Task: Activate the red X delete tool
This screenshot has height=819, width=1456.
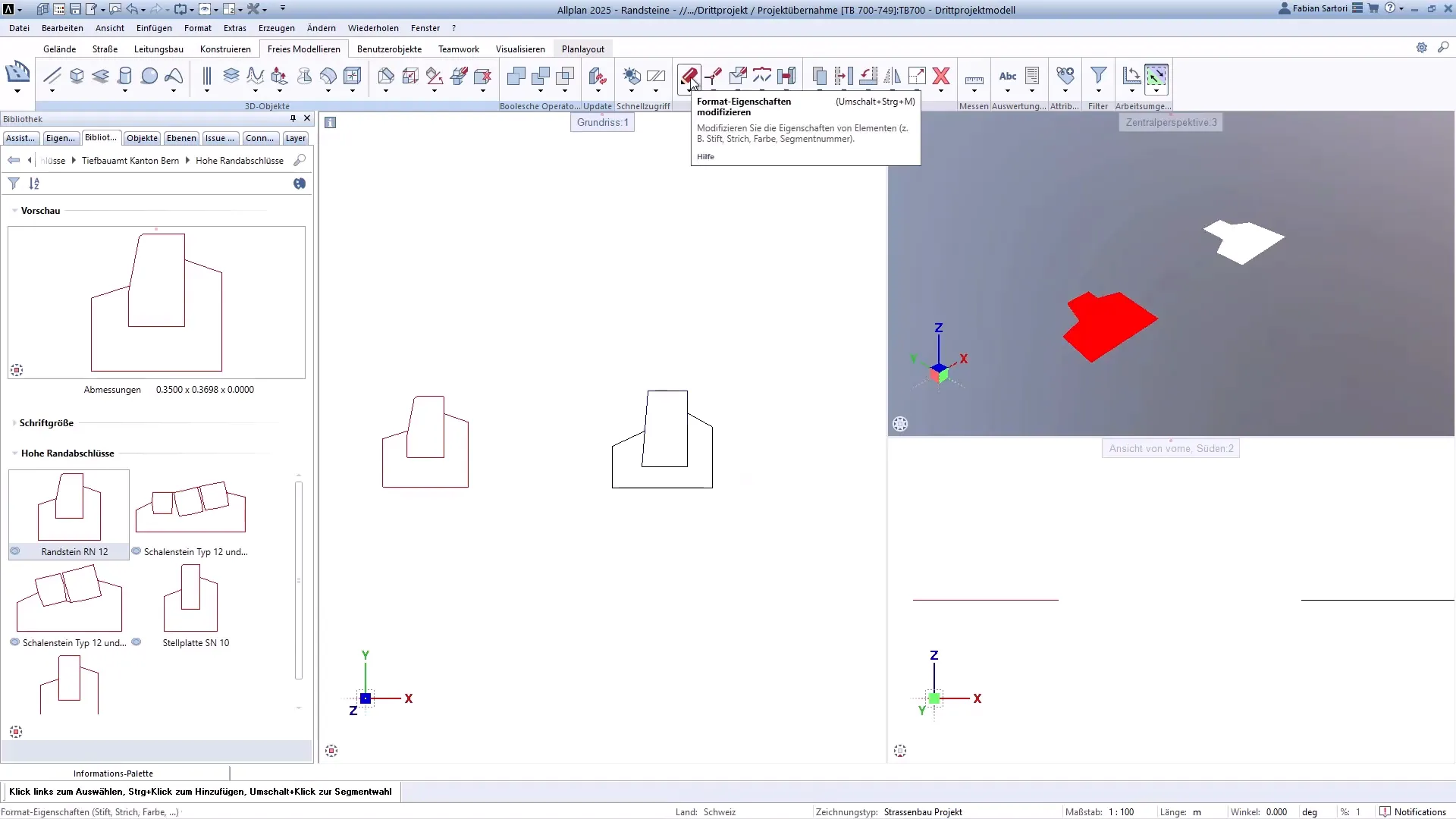Action: point(941,76)
